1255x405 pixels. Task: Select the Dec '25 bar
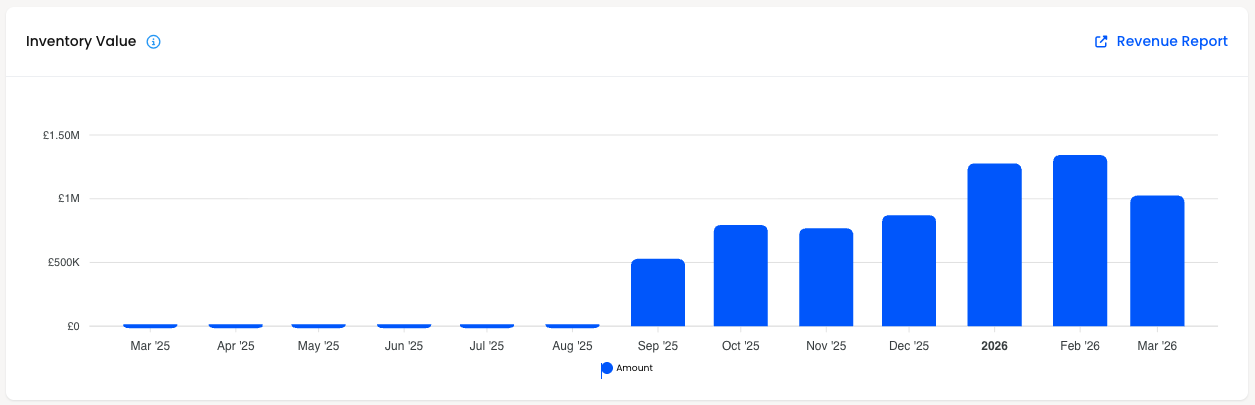909,271
